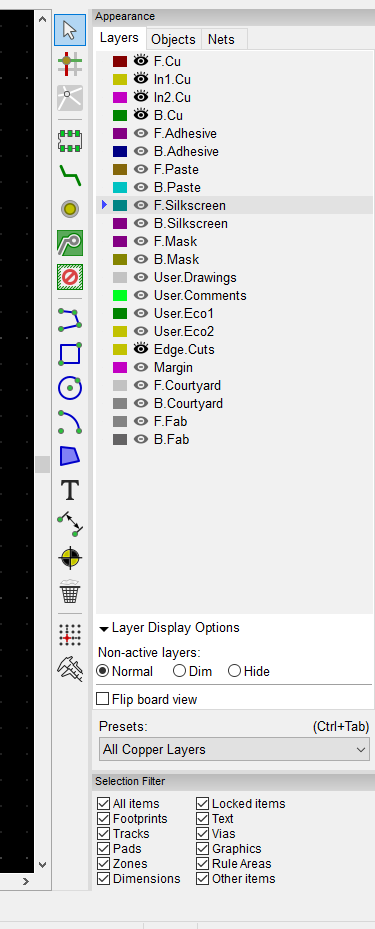Screen dimensions: 375x929
Task: Switch to the Objects tab
Action: pos(174,39)
